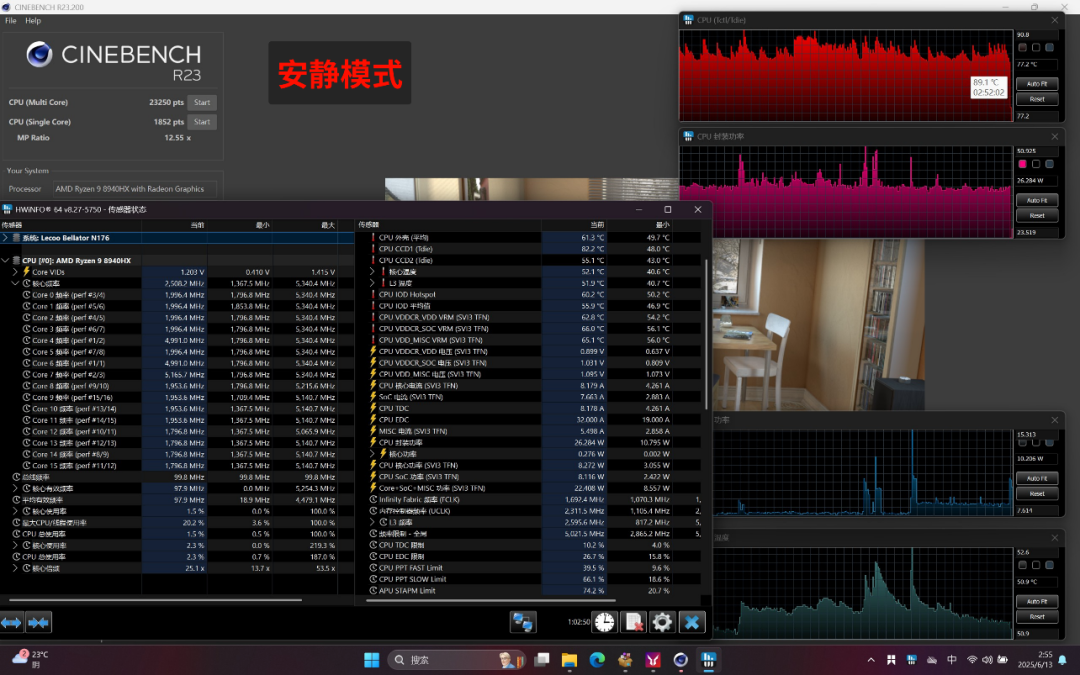Screen dimensions: 1080x675
Task: Open the Cinebench File menu
Action: click(11, 21)
